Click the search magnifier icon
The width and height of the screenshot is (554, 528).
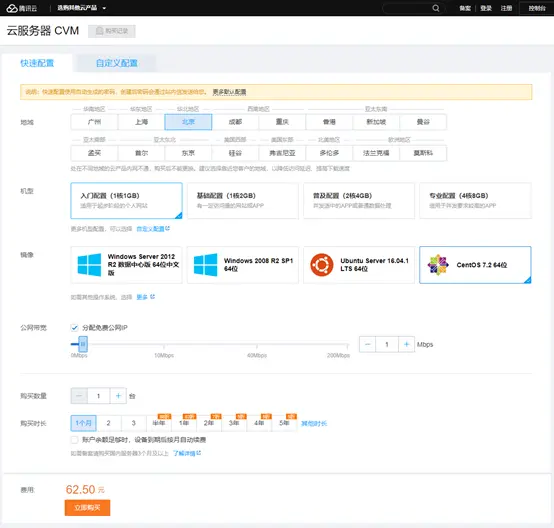(x=436, y=8)
